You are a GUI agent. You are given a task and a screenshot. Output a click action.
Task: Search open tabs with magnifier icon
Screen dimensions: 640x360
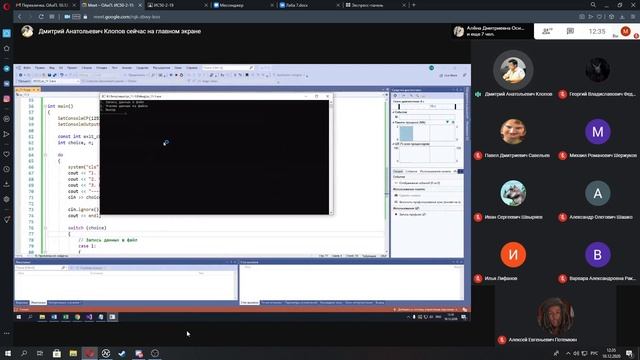tap(593, 5)
